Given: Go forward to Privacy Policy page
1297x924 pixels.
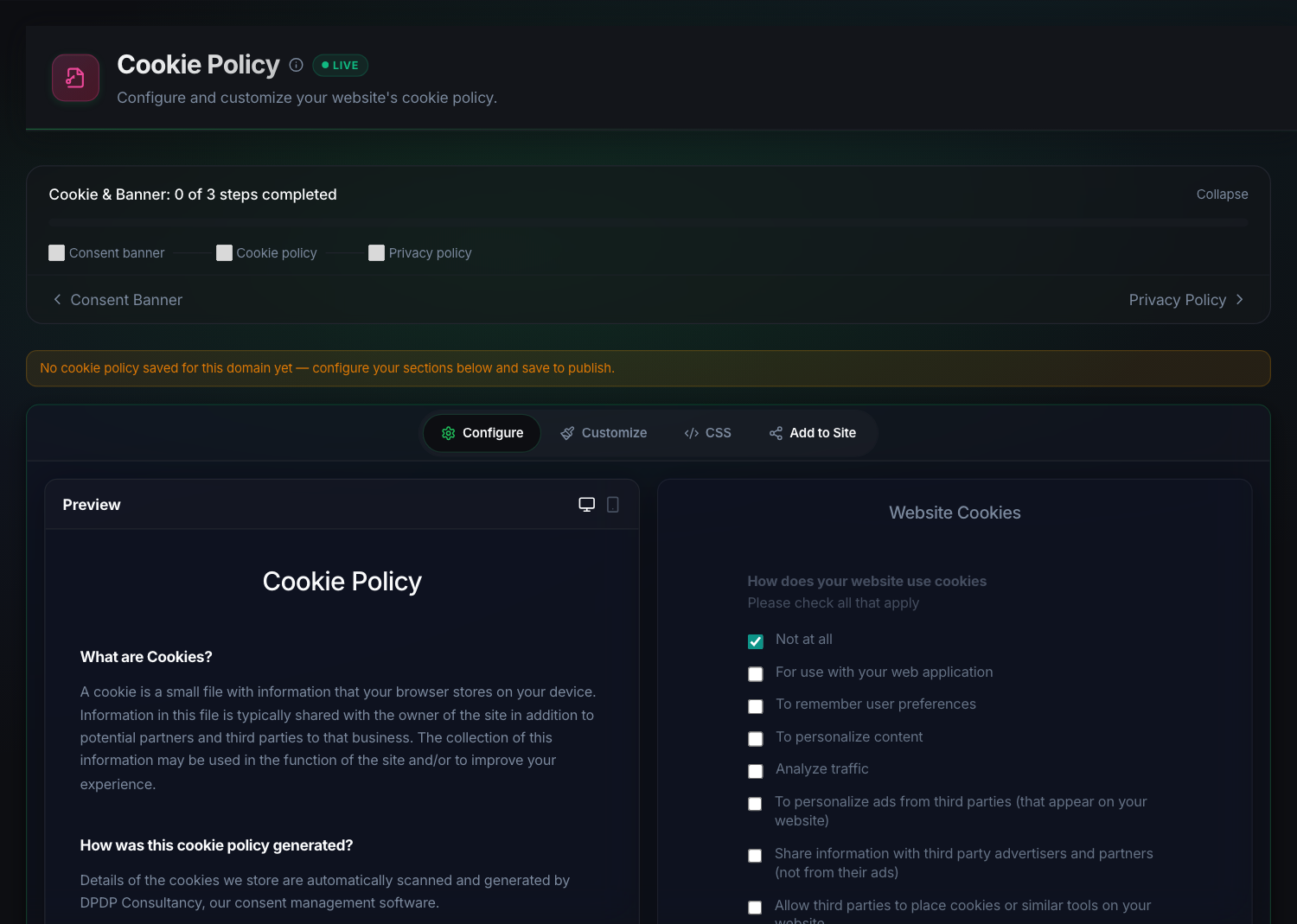Looking at the screenshot, I should click(1186, 300).
